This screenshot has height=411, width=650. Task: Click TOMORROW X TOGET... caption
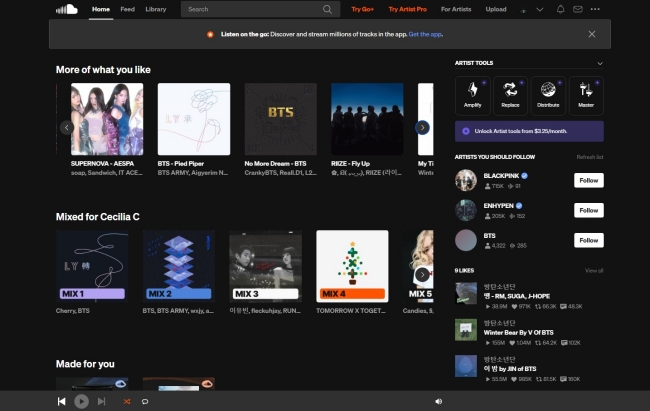click(x=351, y=311)
